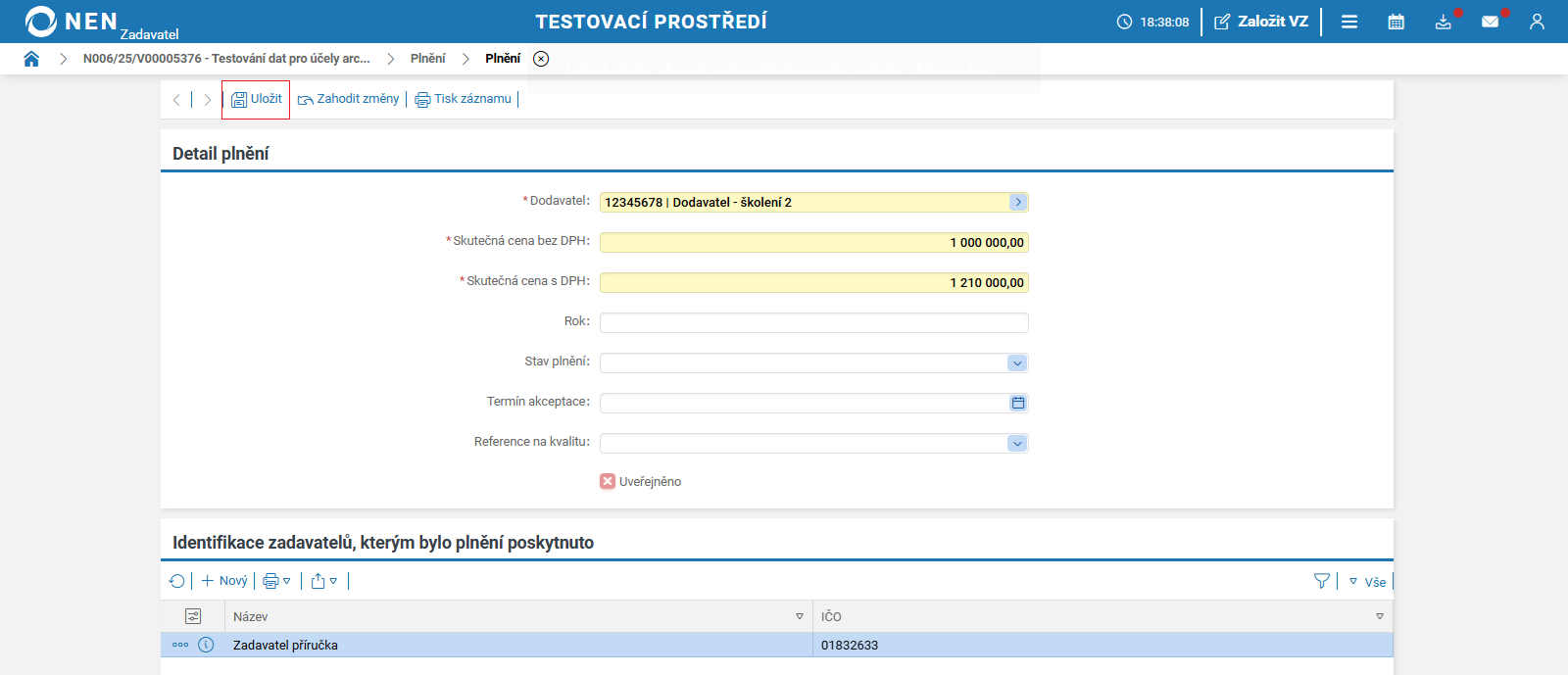This screenshot has width=1568, height=675.
Task: Click the NEN logo
Action: pyautogui.click(x=71, y=21)
